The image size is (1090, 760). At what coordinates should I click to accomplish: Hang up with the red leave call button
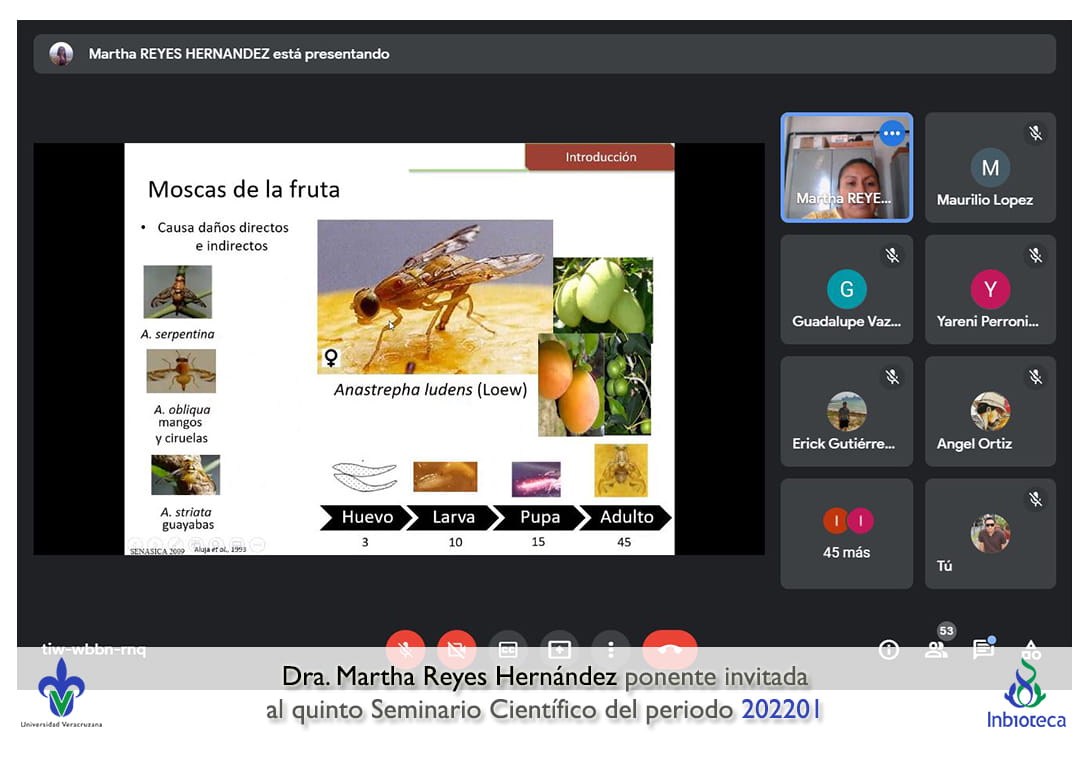coord(669,648)
